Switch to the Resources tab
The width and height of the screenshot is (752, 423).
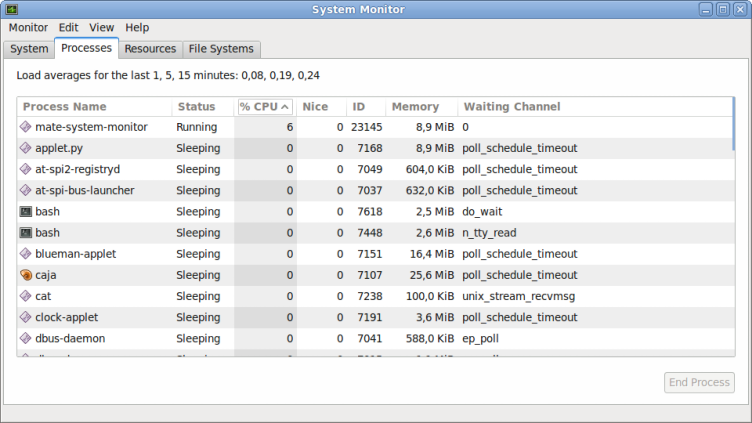coord(150,49)
